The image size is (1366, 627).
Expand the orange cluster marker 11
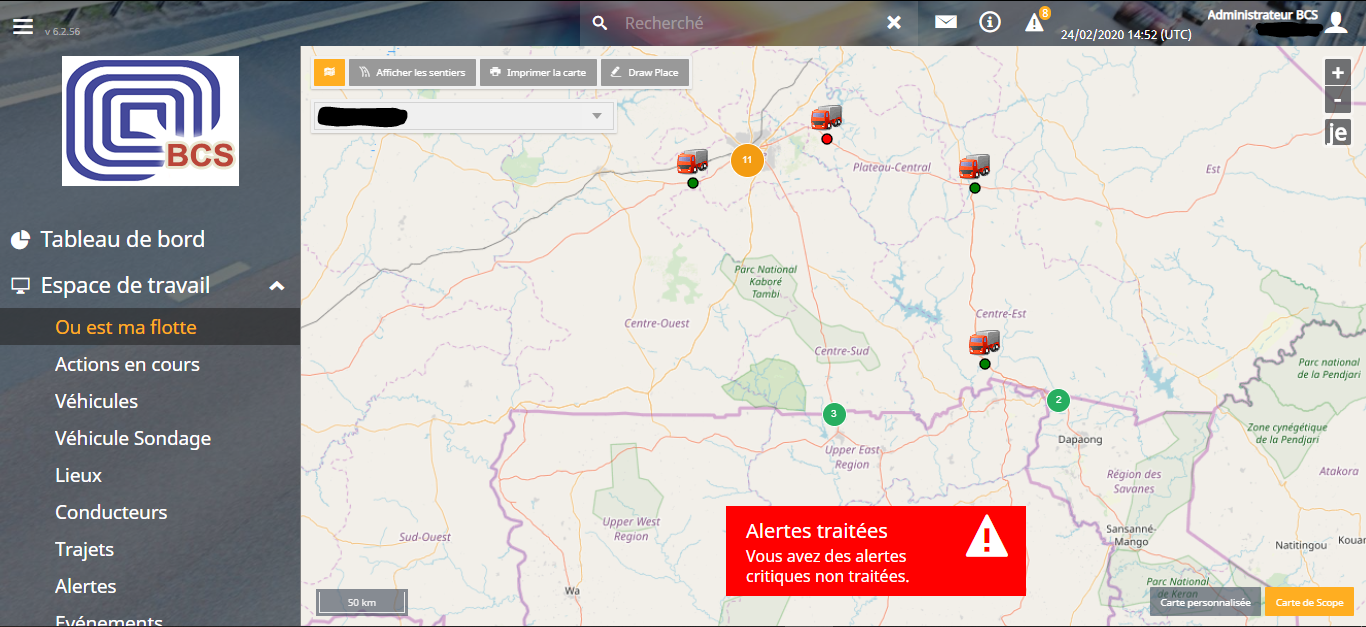[x=747, y=160]
